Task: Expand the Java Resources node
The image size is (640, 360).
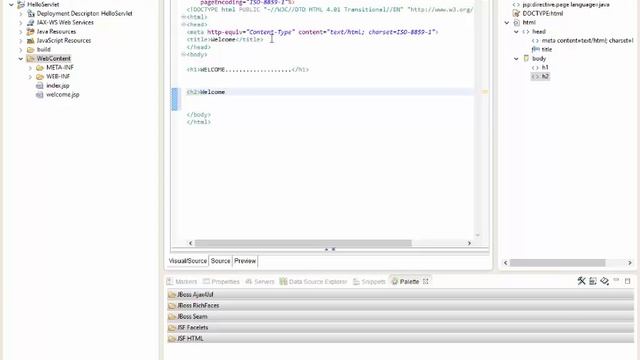Action: 21,31
